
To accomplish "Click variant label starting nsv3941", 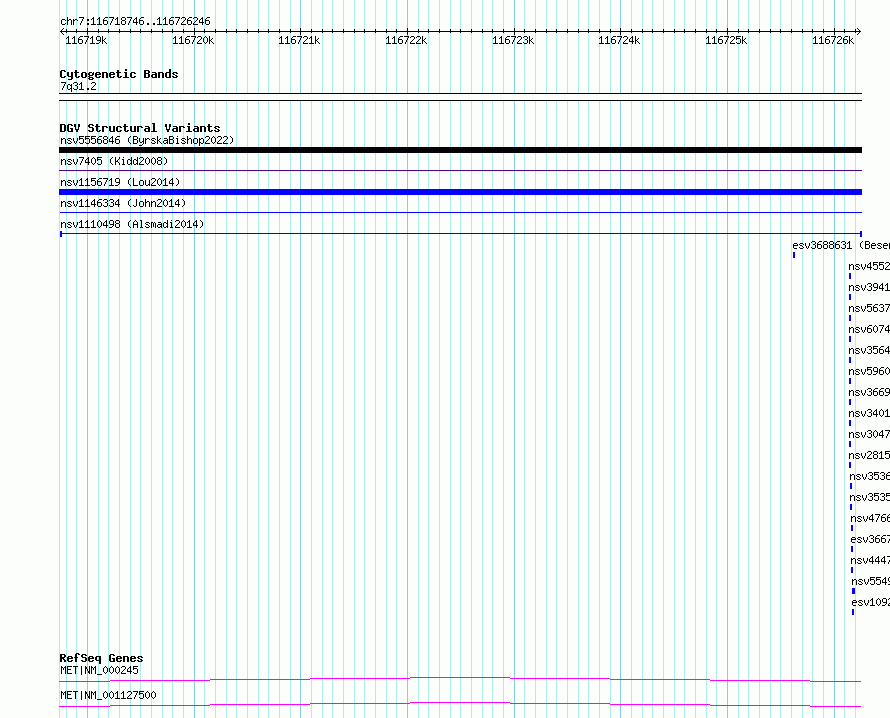I will point(869,287).
